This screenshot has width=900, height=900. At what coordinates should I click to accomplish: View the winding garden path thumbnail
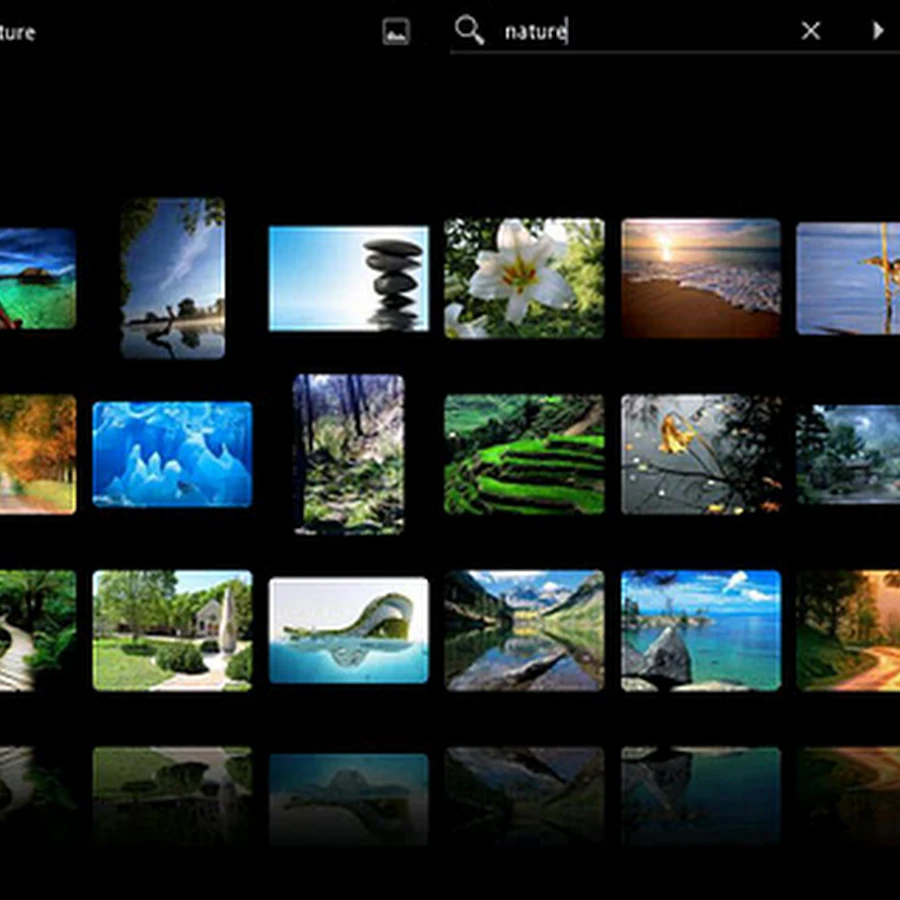[x=37, y=630]
